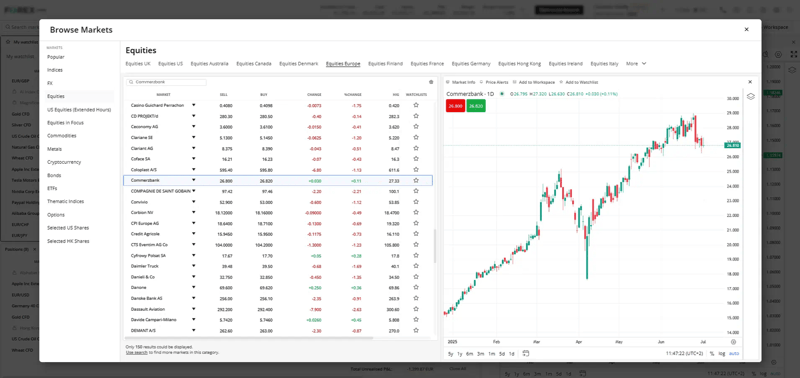
Task: Add Commerzbank to watchlist star
Action: [x=416, y=180]
